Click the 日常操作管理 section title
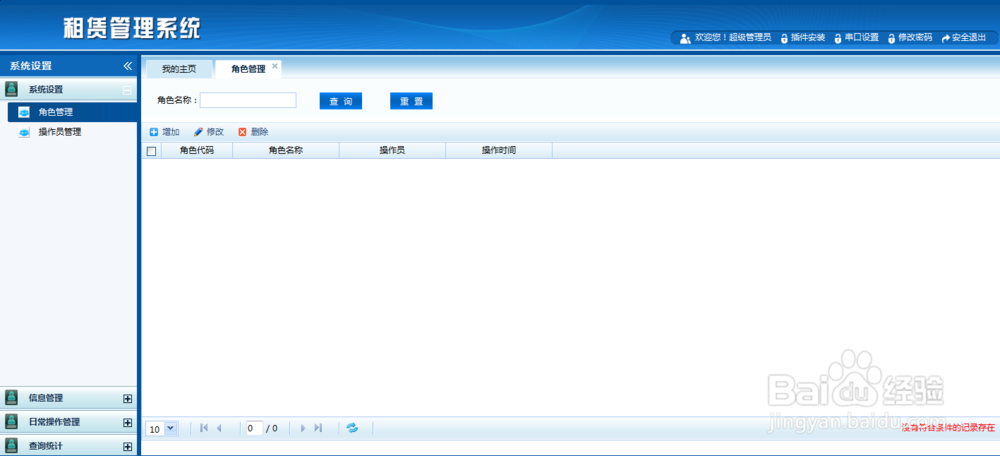This screenshot has height=456, width=1000. pyautogui.click(x=54, y=422)
